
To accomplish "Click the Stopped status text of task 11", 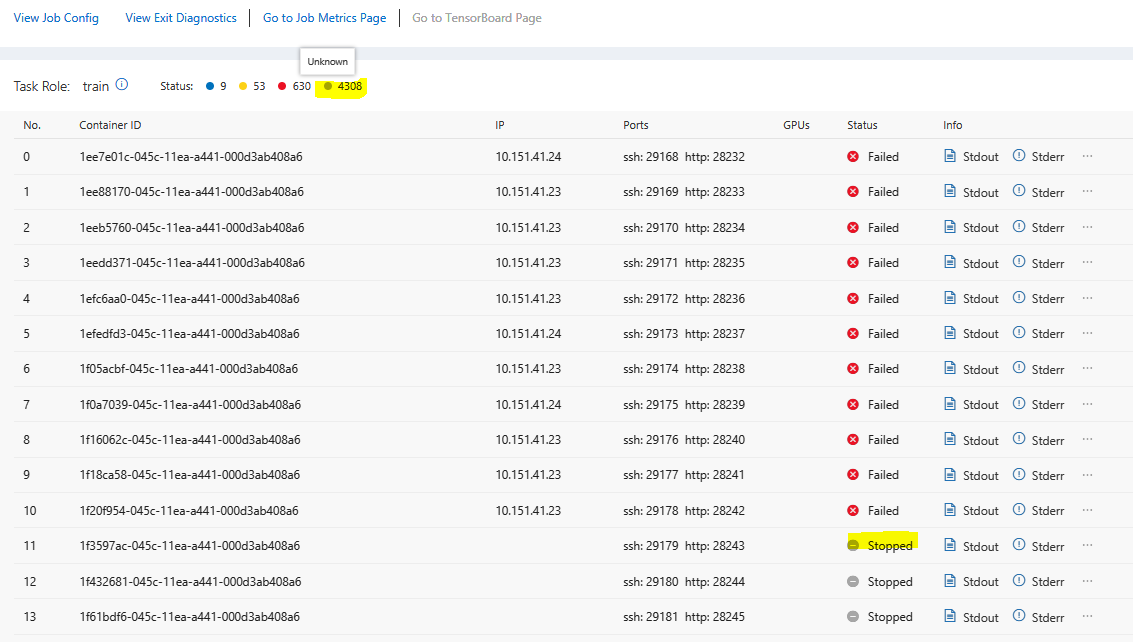I will 890,546.
